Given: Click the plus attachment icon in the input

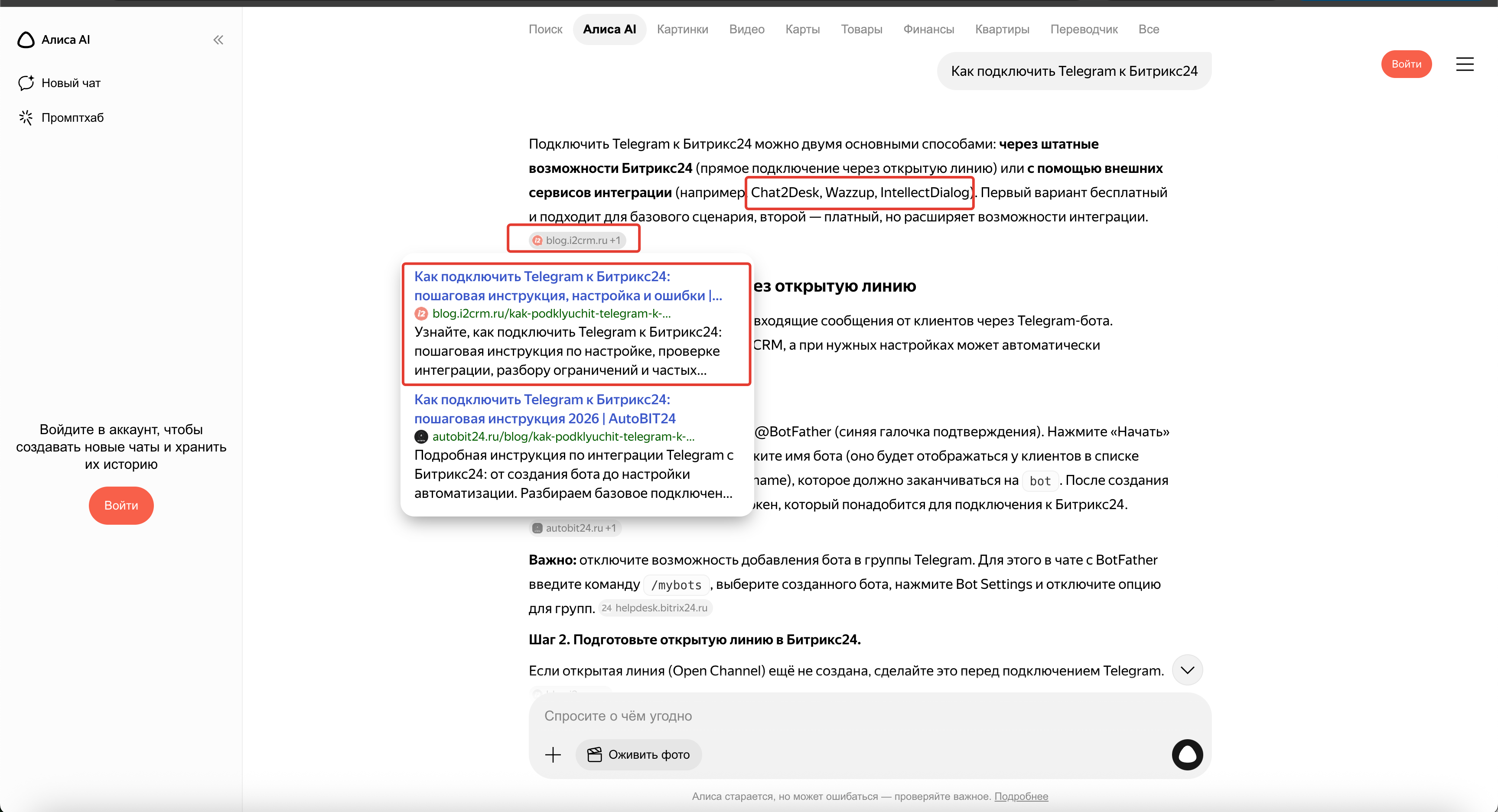Looking at the screenshot, I should (553, 754).
